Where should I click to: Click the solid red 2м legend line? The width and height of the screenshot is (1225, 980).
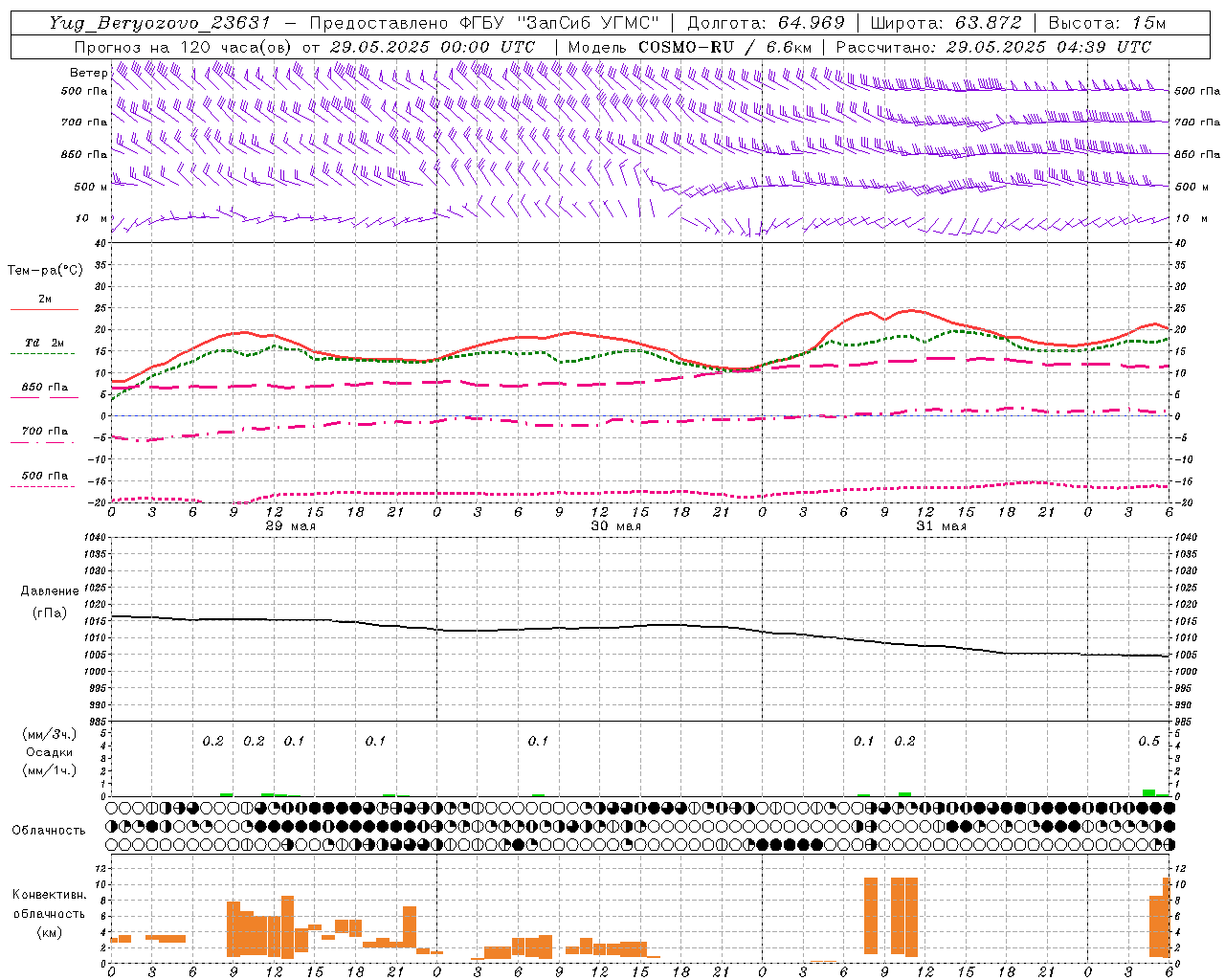click(44, 309)
